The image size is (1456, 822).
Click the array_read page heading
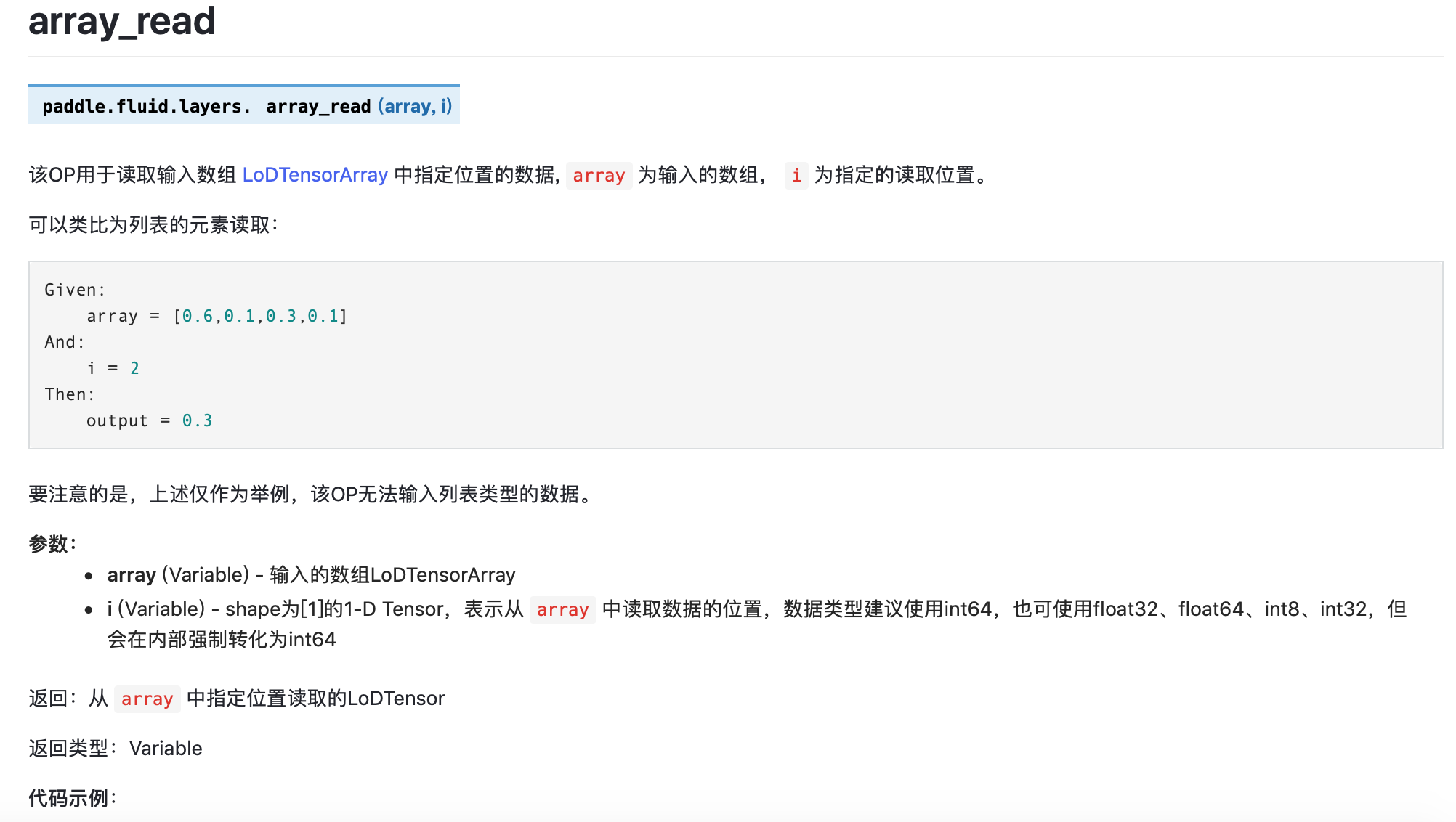(122, 21)
